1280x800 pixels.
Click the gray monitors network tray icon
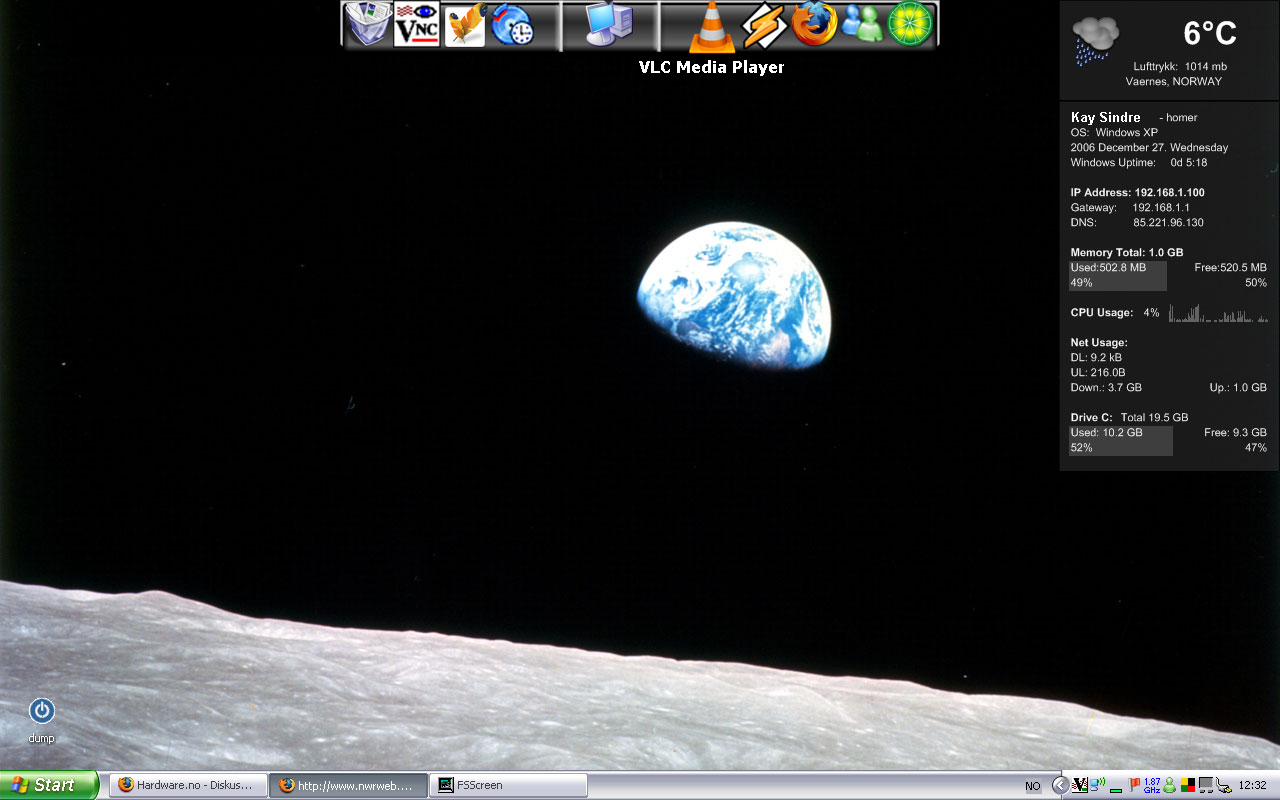(x=1206, y=785)
